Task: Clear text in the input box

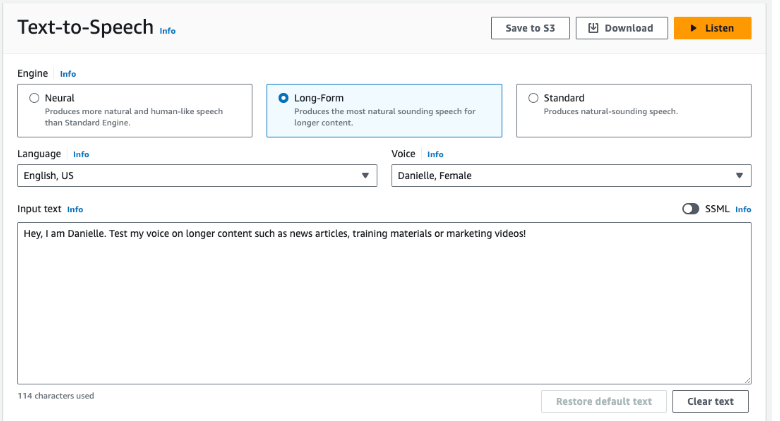Action: tap(710, 401)
